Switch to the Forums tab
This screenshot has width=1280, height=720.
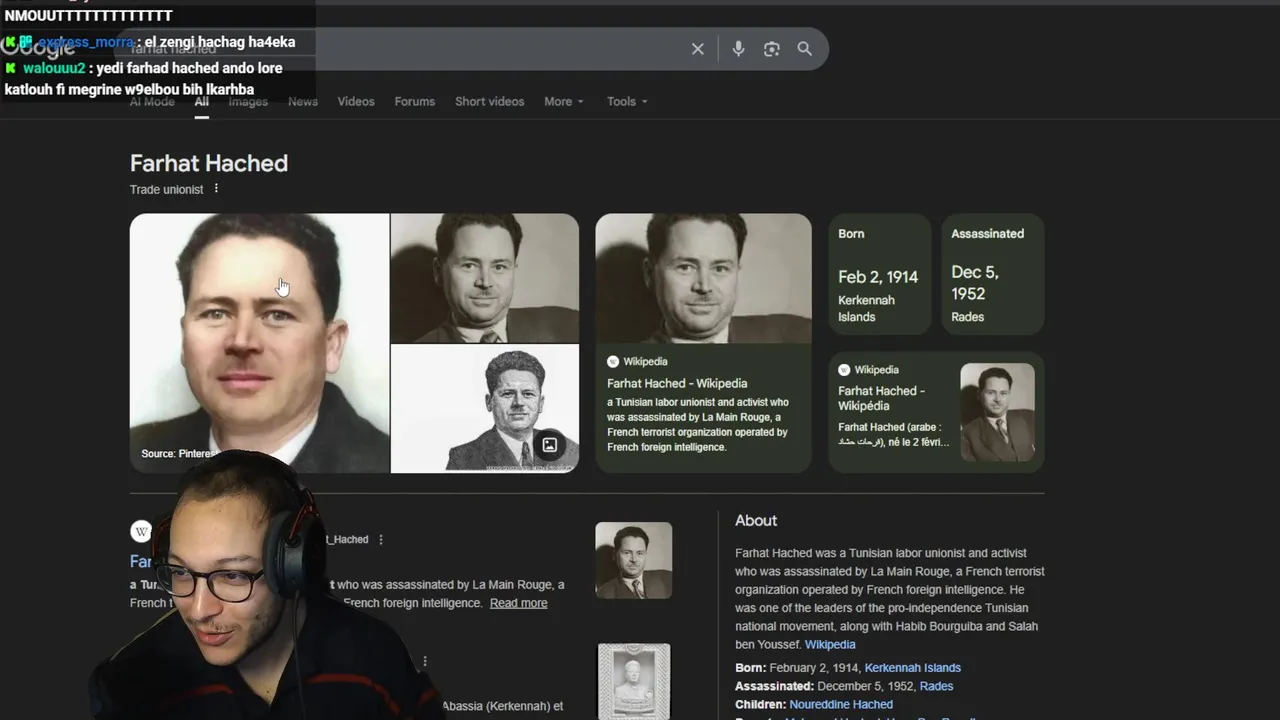(x=414, y=101)
